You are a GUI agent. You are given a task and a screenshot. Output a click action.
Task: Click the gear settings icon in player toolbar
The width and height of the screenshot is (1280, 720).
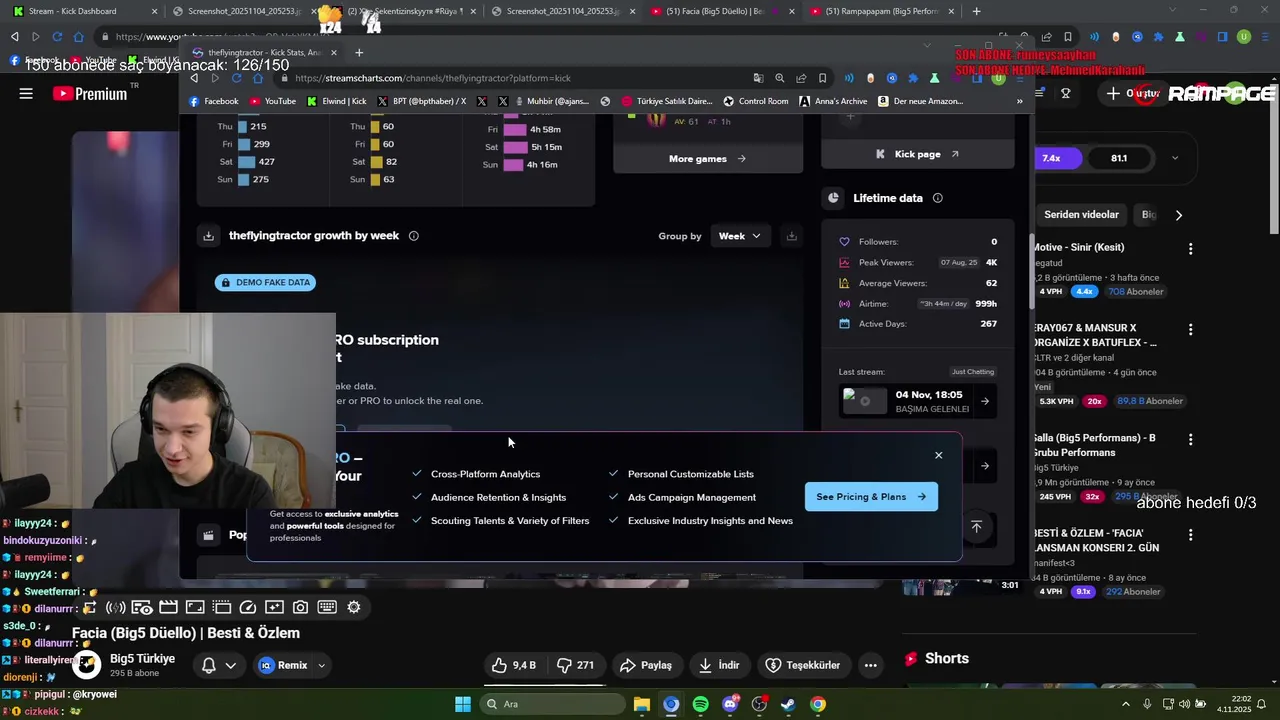[x=354, y=607]
